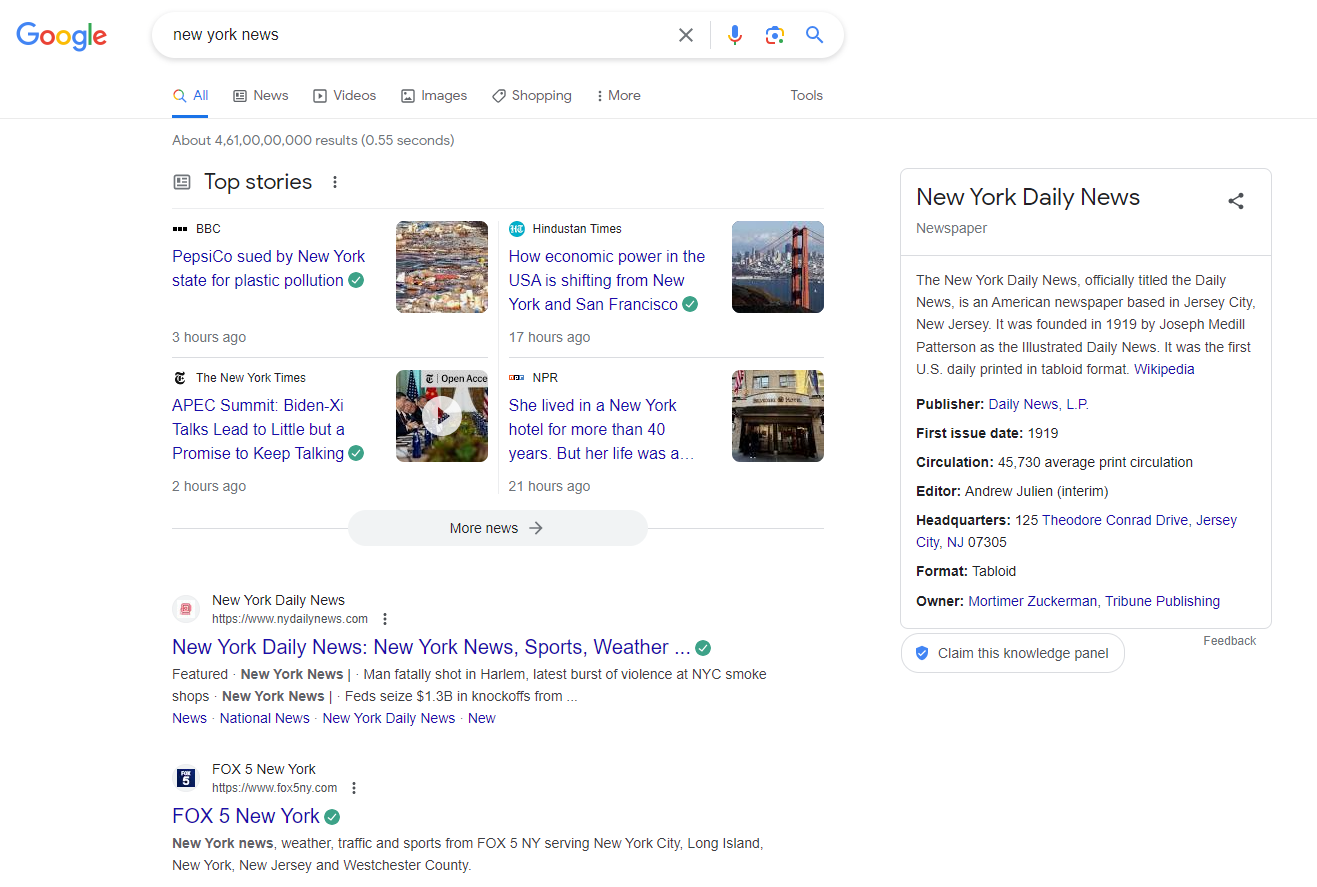
Task: Open Google Lens image search icon
Action: pyautogui.click(x=774, y=35)
